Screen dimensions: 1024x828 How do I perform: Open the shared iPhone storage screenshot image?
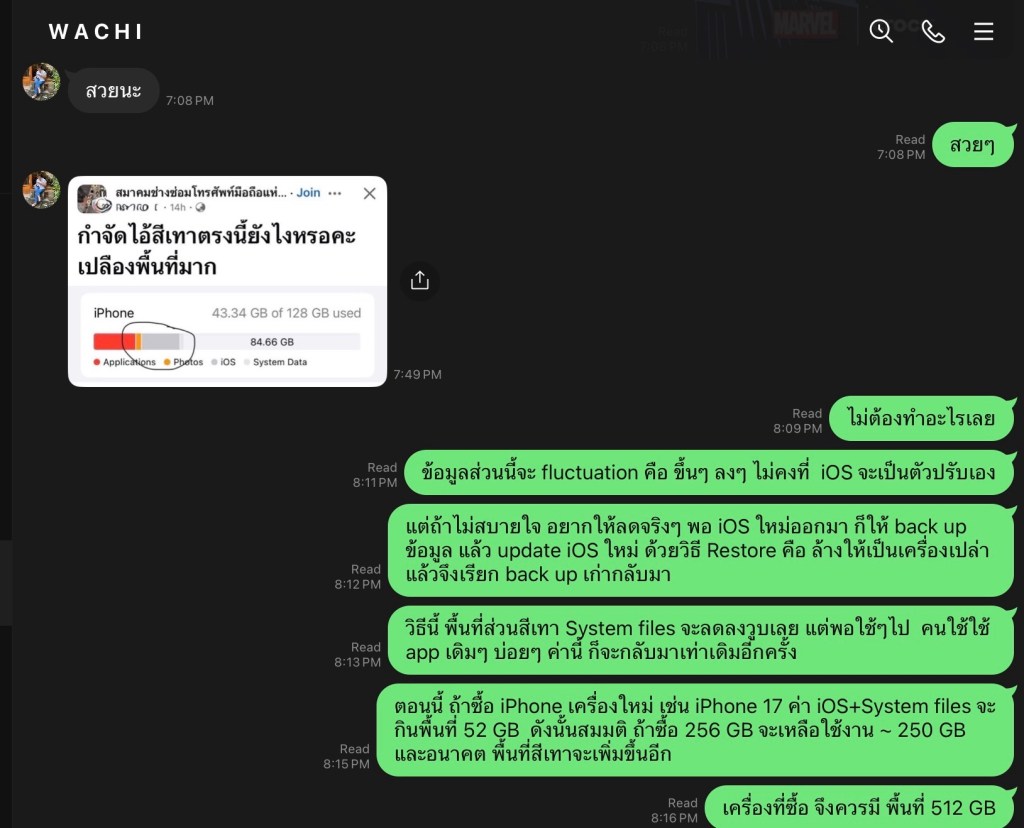227,281
